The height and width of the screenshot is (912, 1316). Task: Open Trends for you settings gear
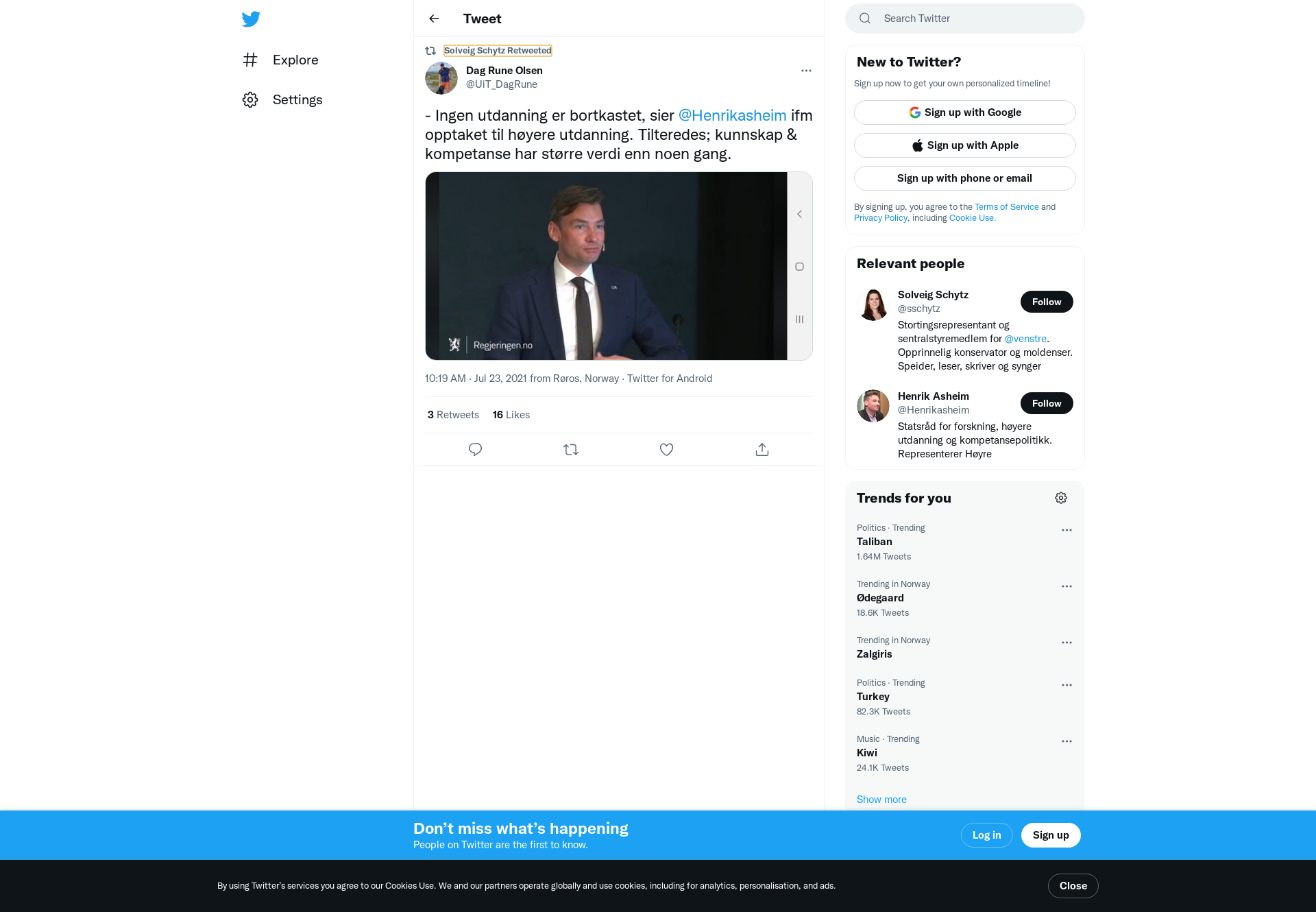(1061, 498)
